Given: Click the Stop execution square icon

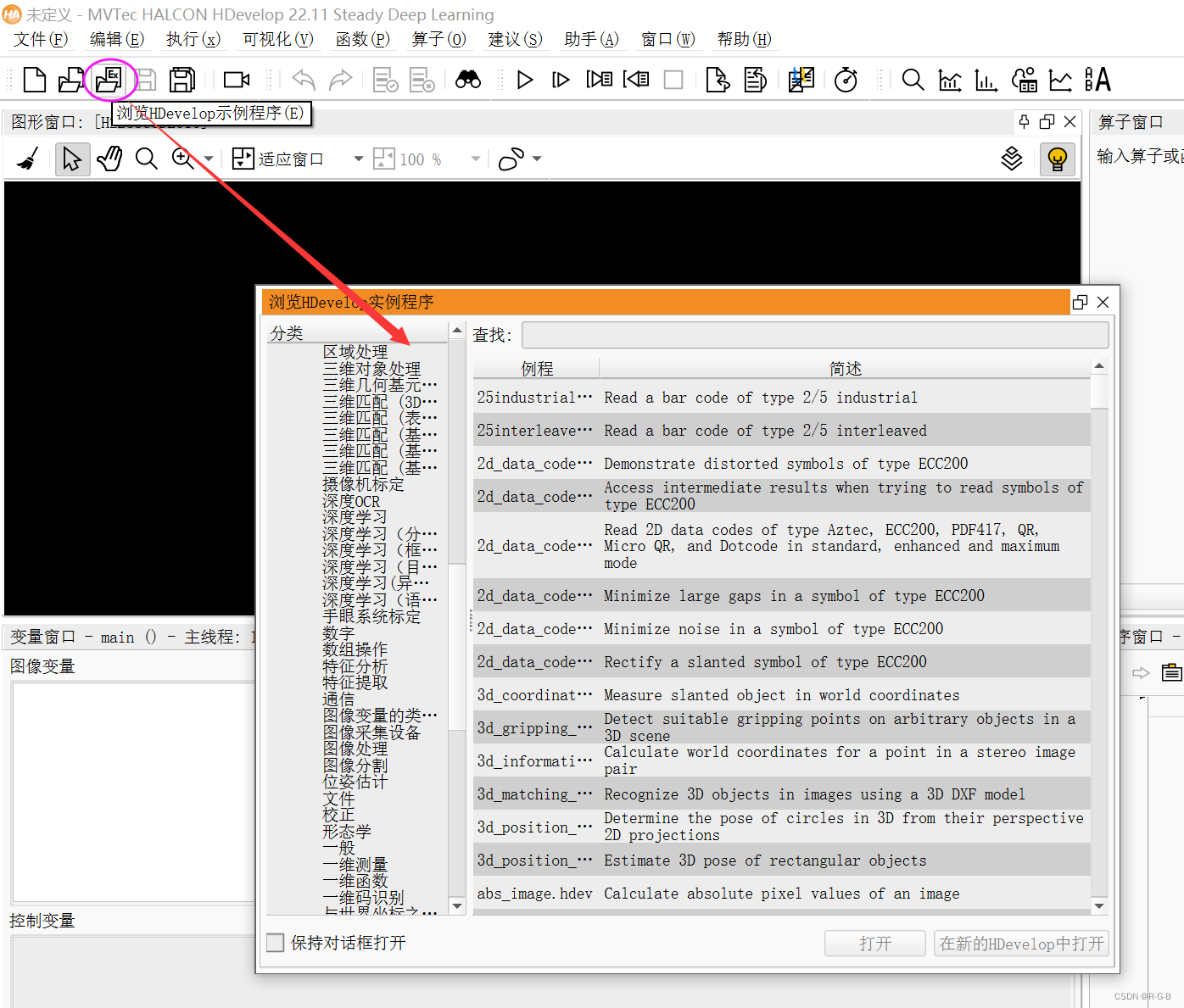Looking at the screenshot, I should [x=673, y=80].
